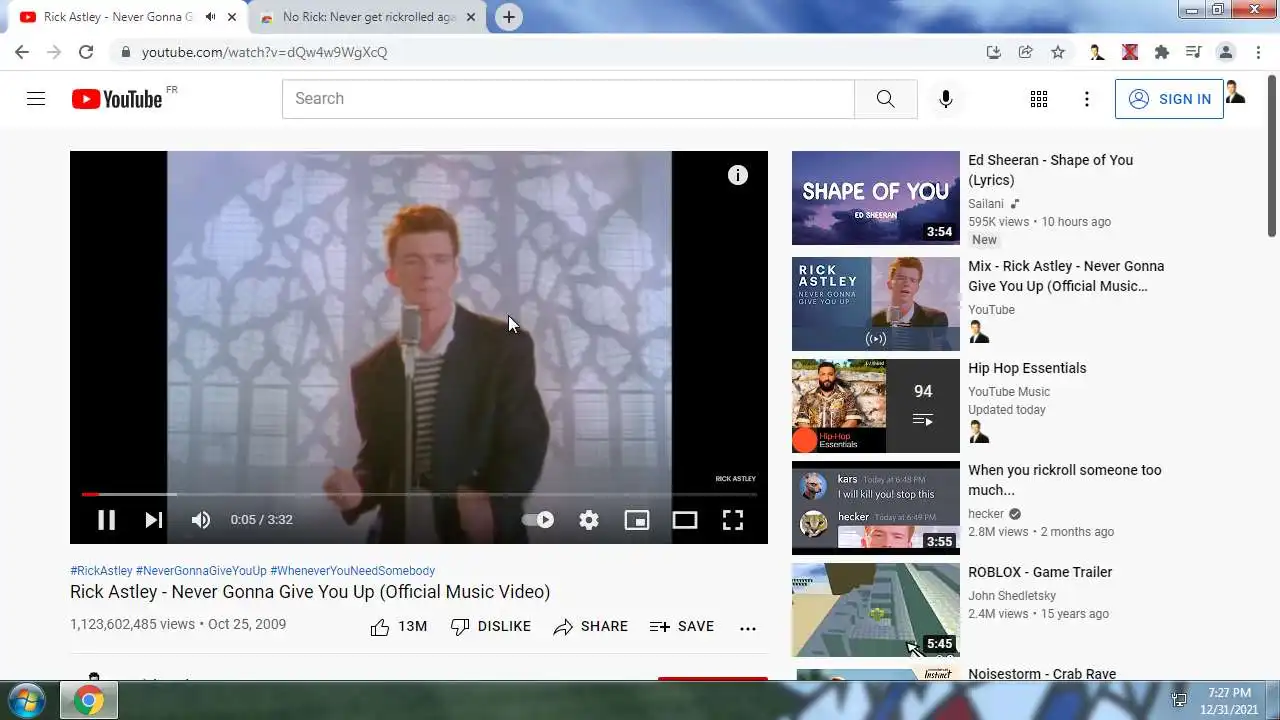Open the #NeverGonnaGiveYouUp hashtag link
The width and height of the screenshot is (1280, 720).
click(x=201, y=571)
